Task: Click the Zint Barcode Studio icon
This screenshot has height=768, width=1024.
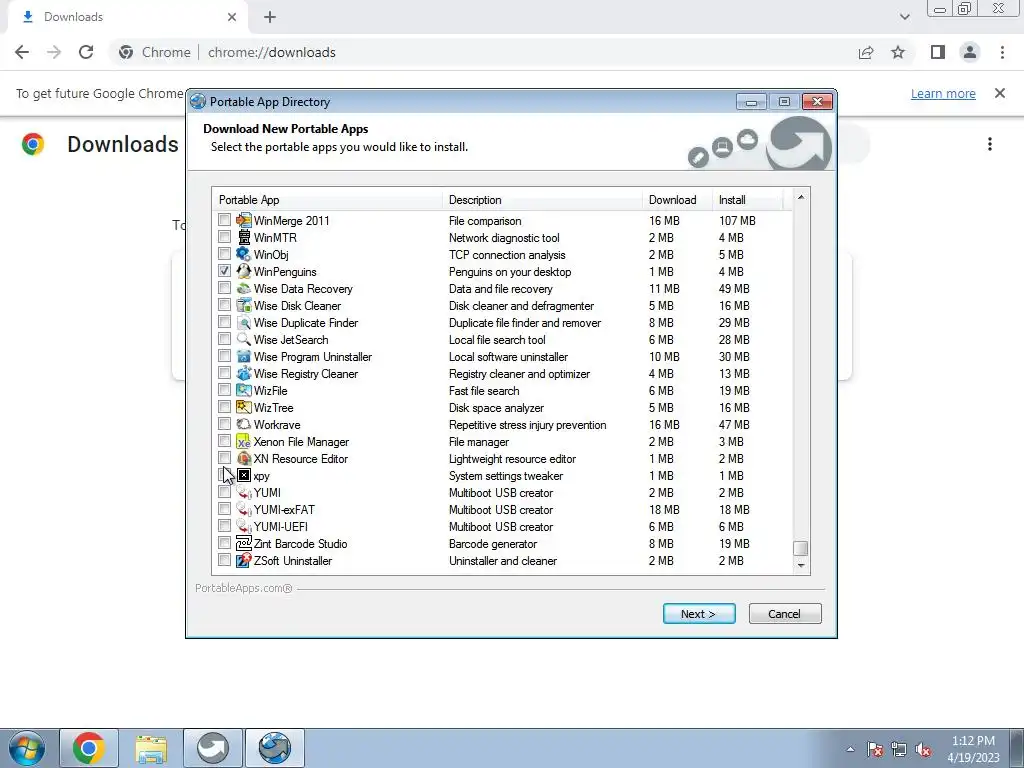Action: 244,543
